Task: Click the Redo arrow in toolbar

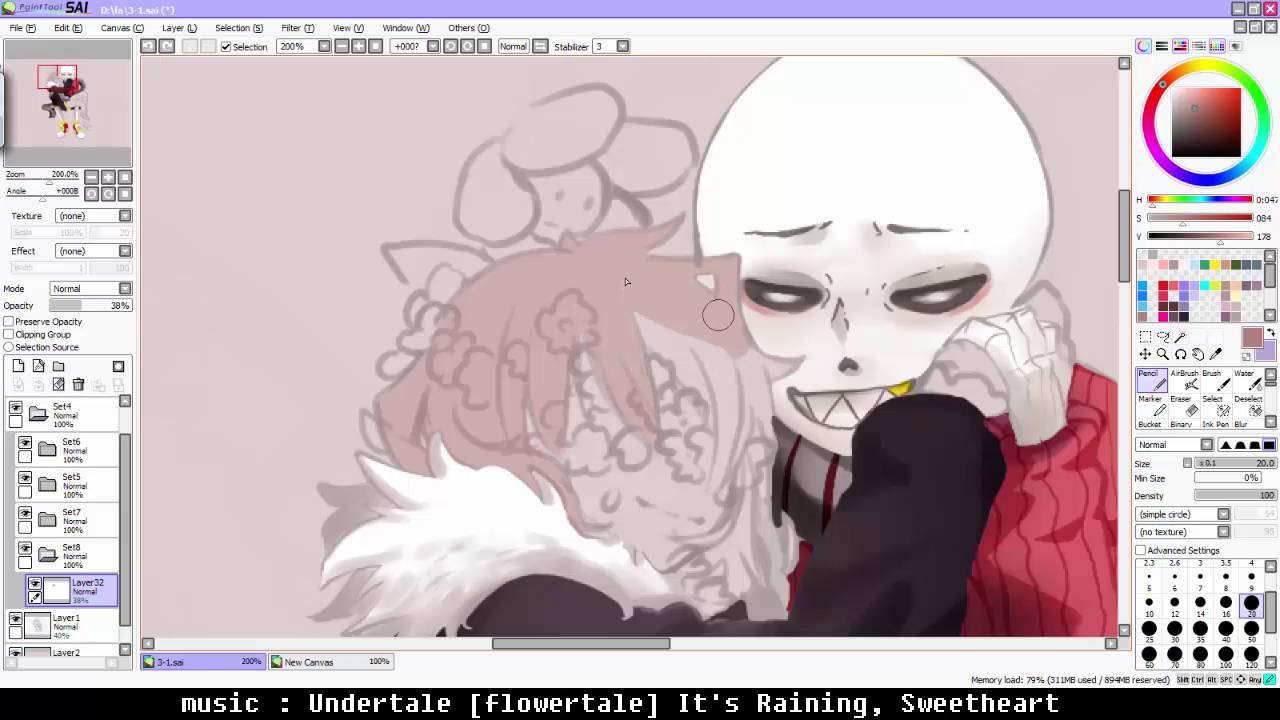Action: pos(167,46)
